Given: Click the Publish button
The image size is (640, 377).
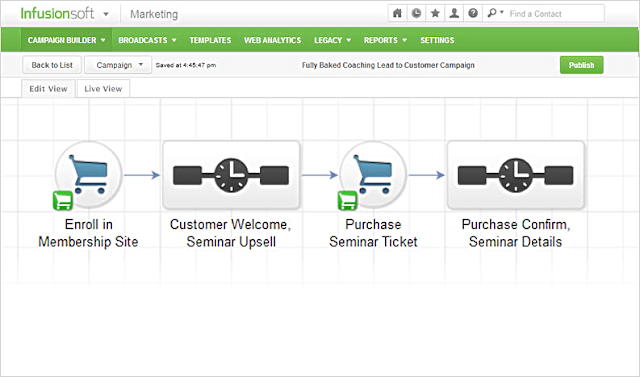Looking at the screenshot, I should point(581,65).
